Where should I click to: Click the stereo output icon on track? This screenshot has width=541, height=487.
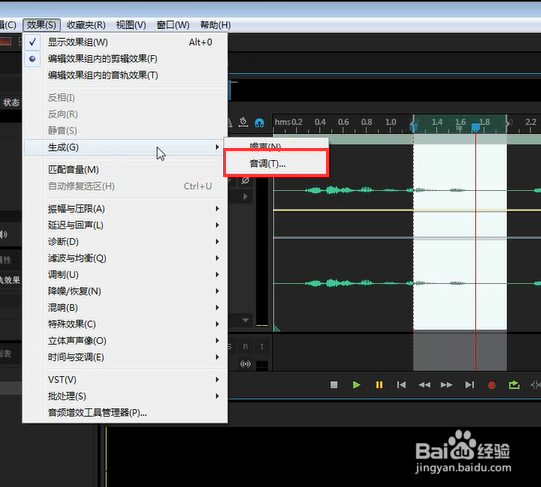tap(245, 363)
